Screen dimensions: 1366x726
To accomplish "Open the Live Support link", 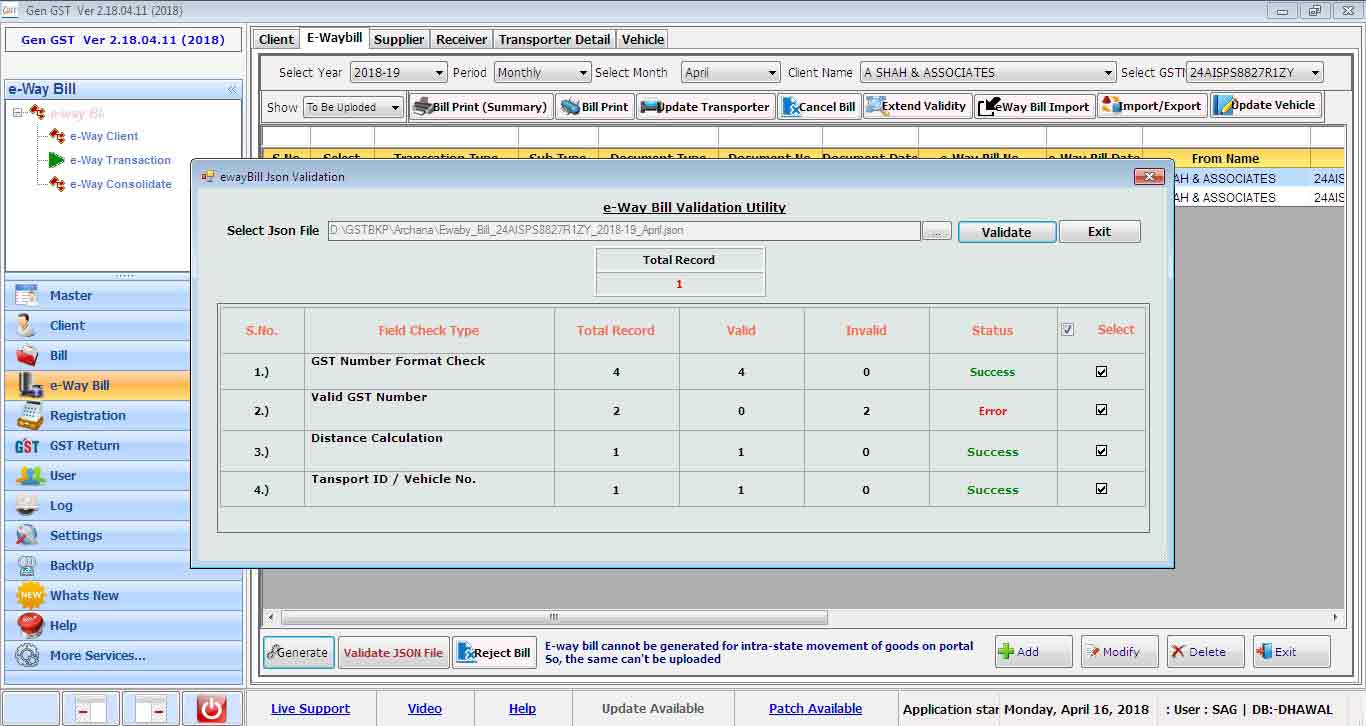I will tap(310, 709).
